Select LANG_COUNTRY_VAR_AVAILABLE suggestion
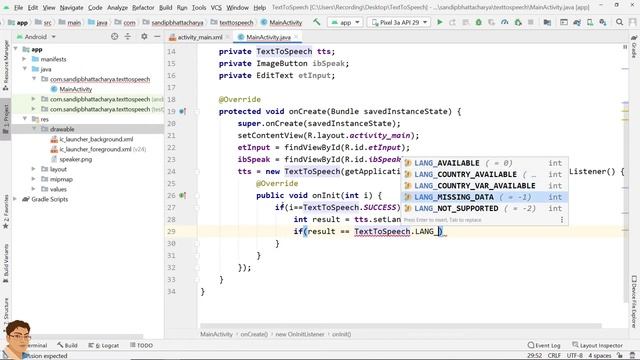The height and width of the screenshot is (360, 640). (x=484, y=186)
